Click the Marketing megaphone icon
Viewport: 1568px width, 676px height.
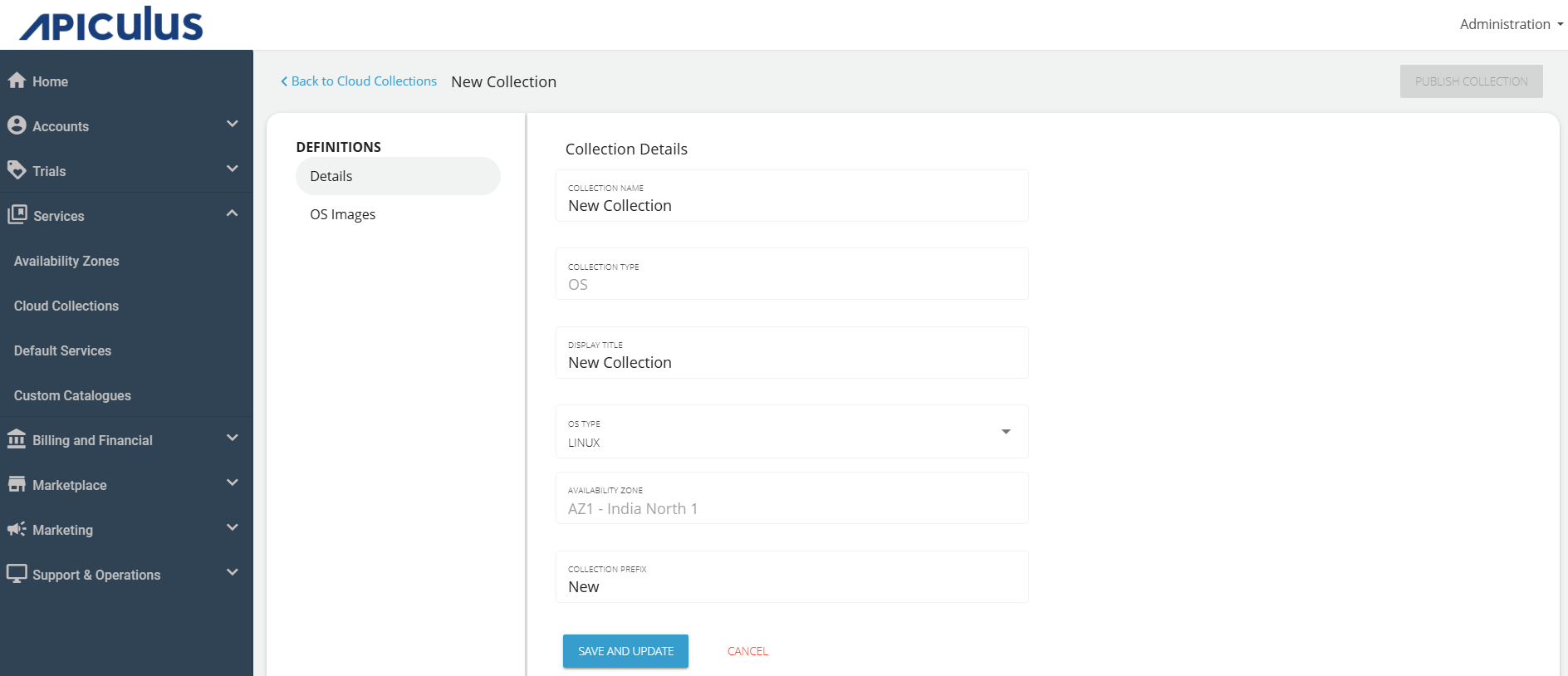[17, 529]
